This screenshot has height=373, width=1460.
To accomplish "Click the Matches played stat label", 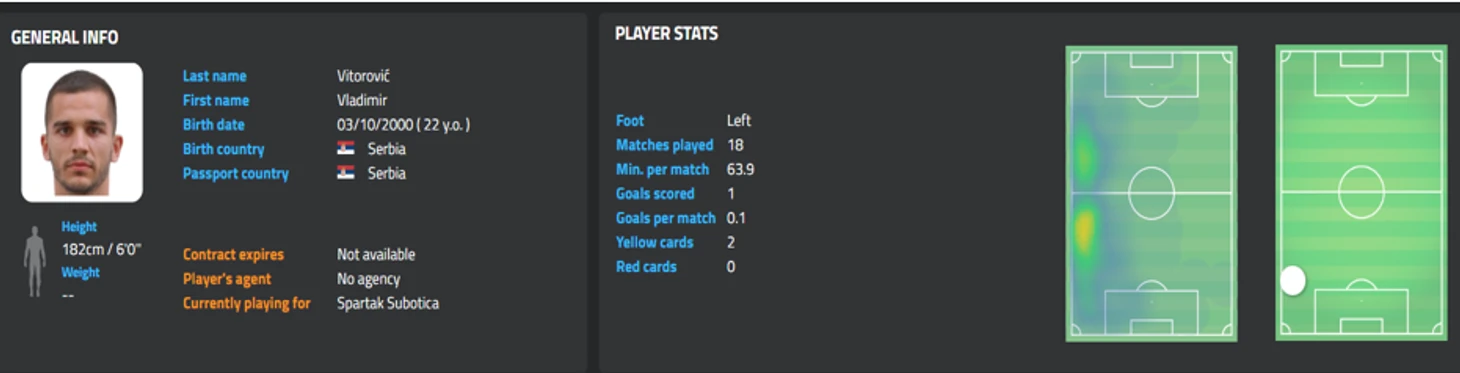I will pos(665,145).
